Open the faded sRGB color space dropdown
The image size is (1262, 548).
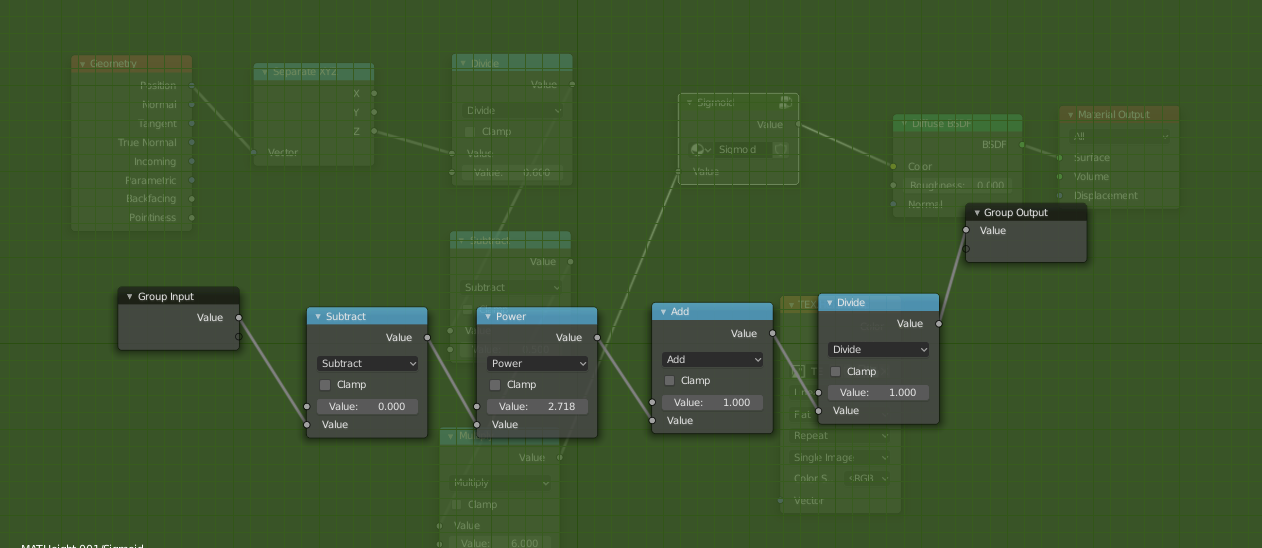click(867, 479)
